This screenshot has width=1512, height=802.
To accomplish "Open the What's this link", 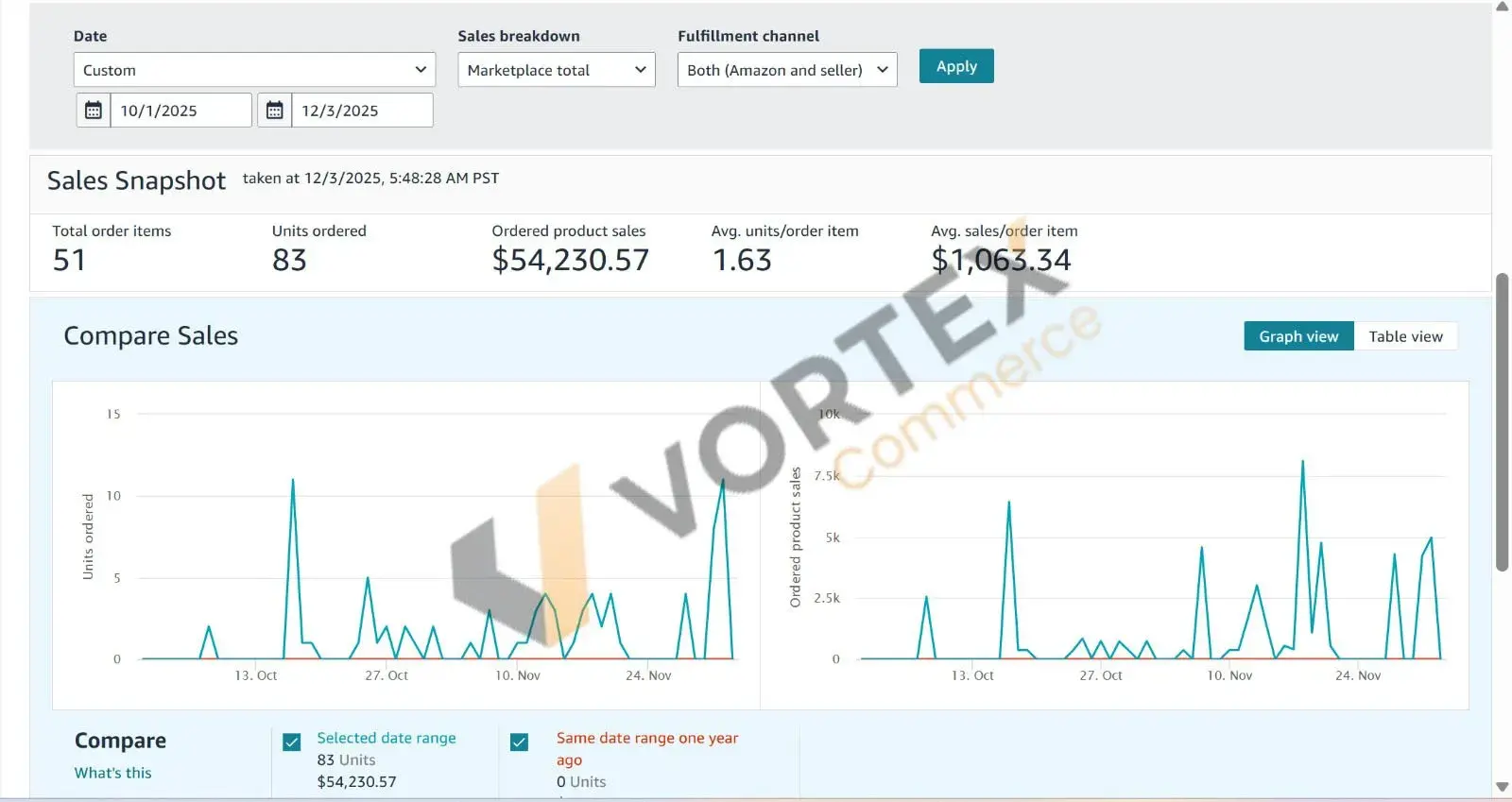I will pyautogui.click(x=112, y=773).
